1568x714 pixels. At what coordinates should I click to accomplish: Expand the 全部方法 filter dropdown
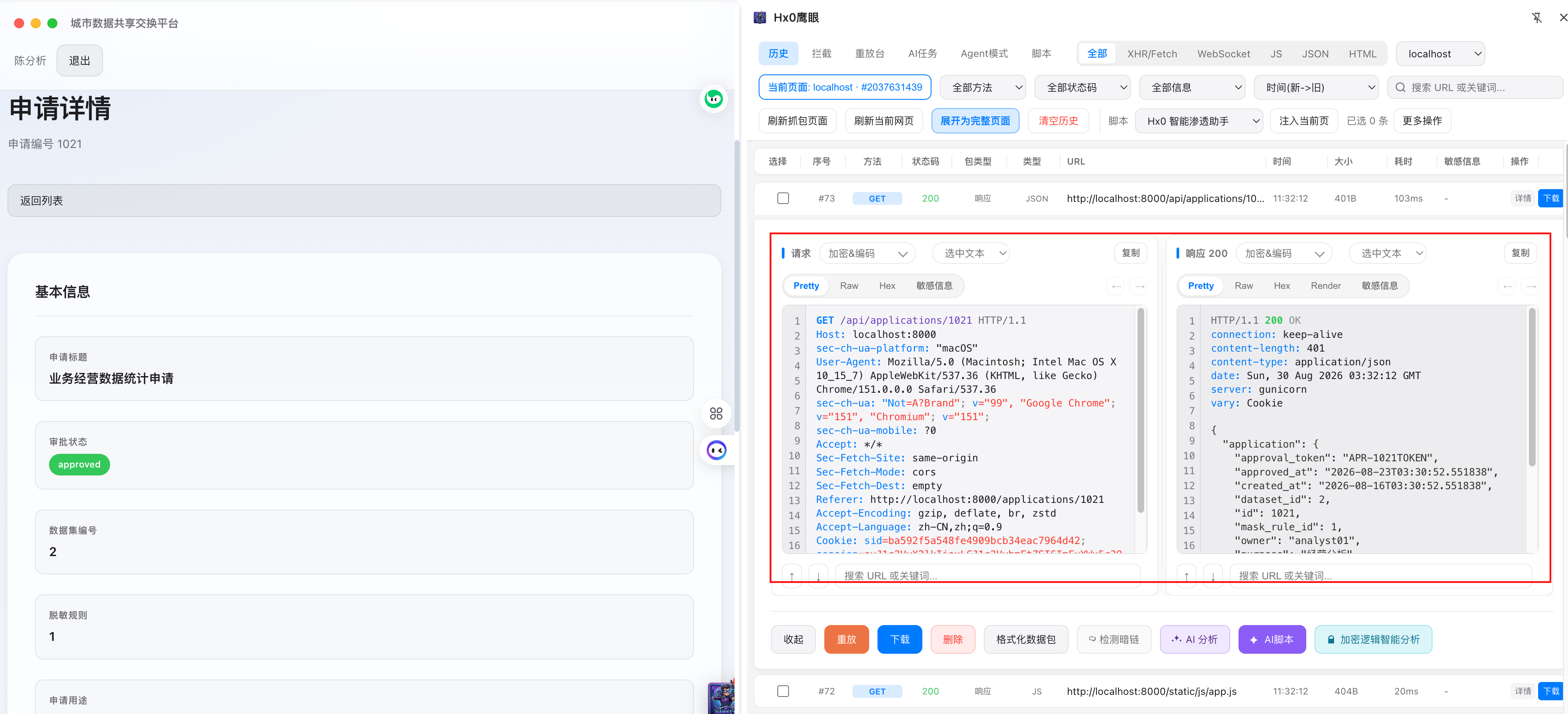pyautogui.click(x=983, y=88)
